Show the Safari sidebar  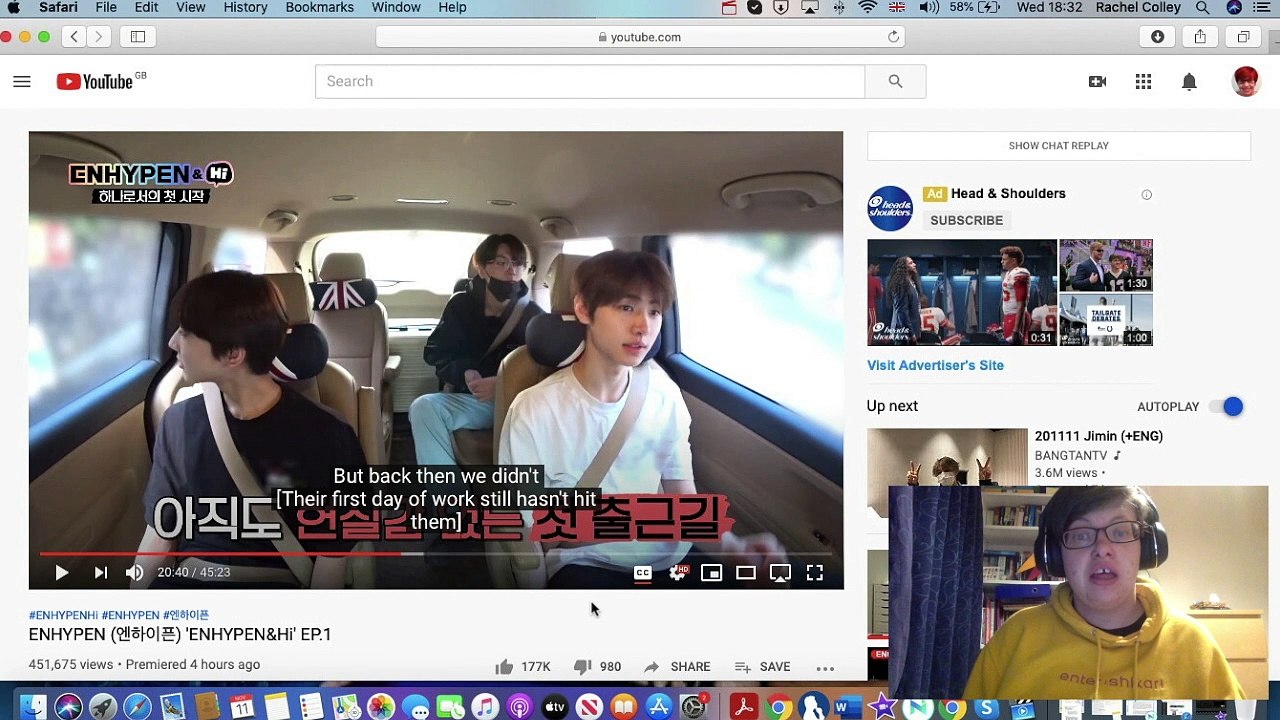point(138,37)
